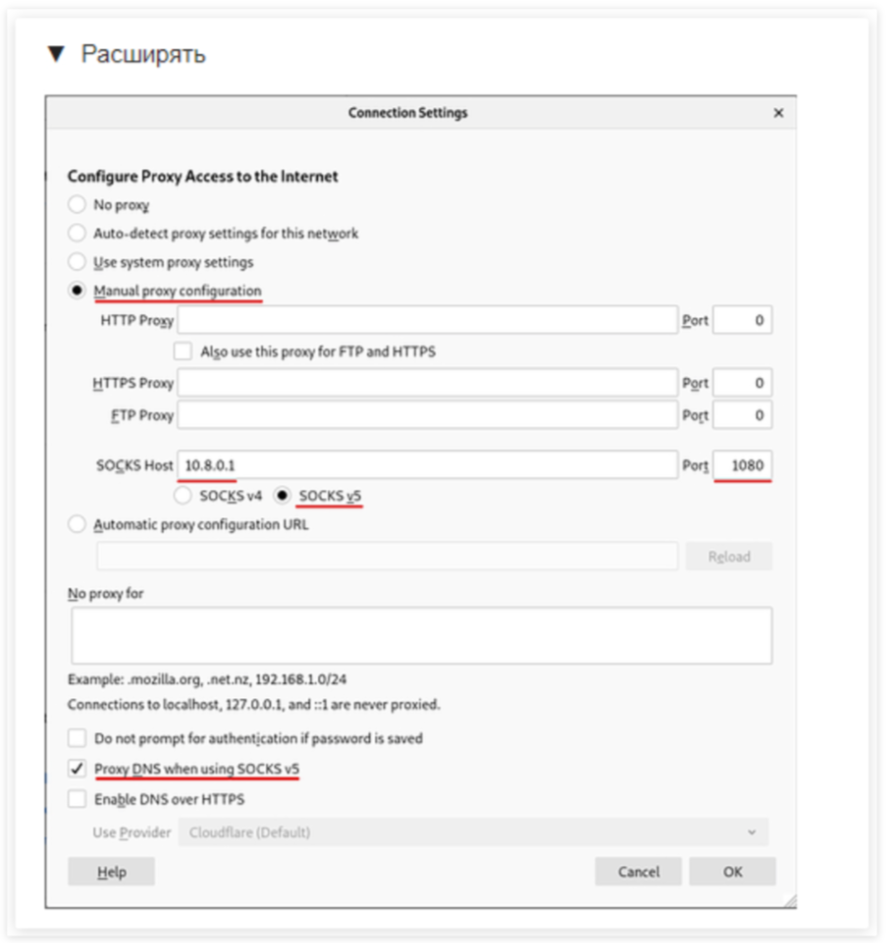Select the SOCKS v5 radio button
Screen dimensions: 886x943
(x=282, y=495)
